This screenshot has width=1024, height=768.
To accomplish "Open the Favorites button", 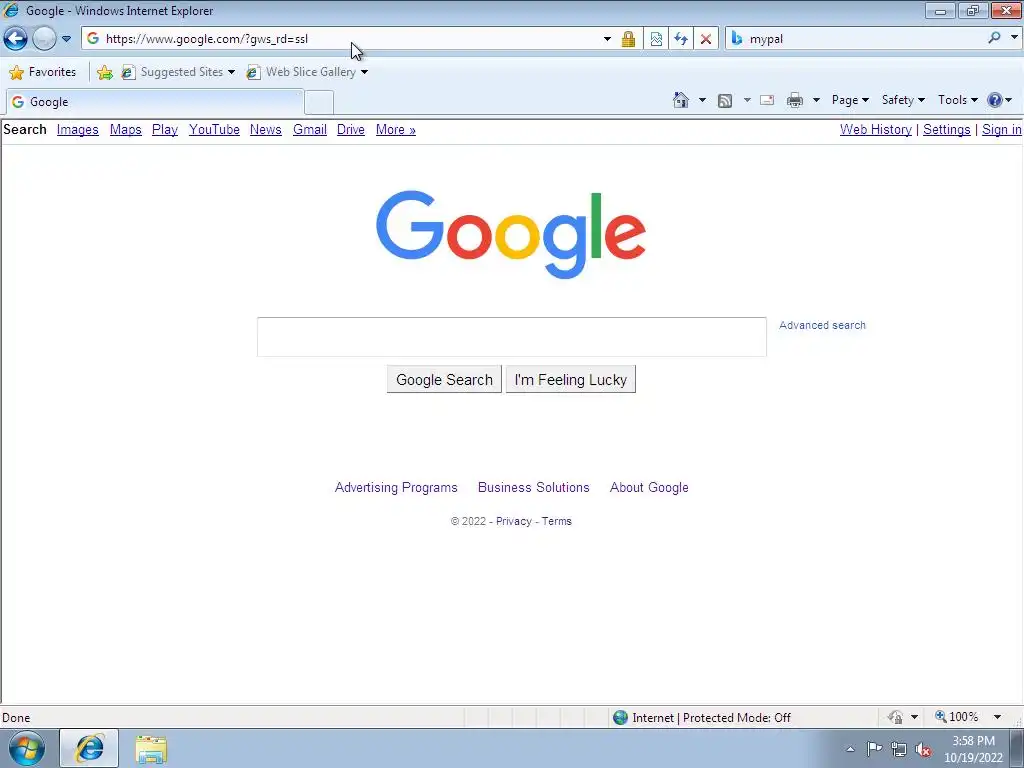I will pos(43,72).
